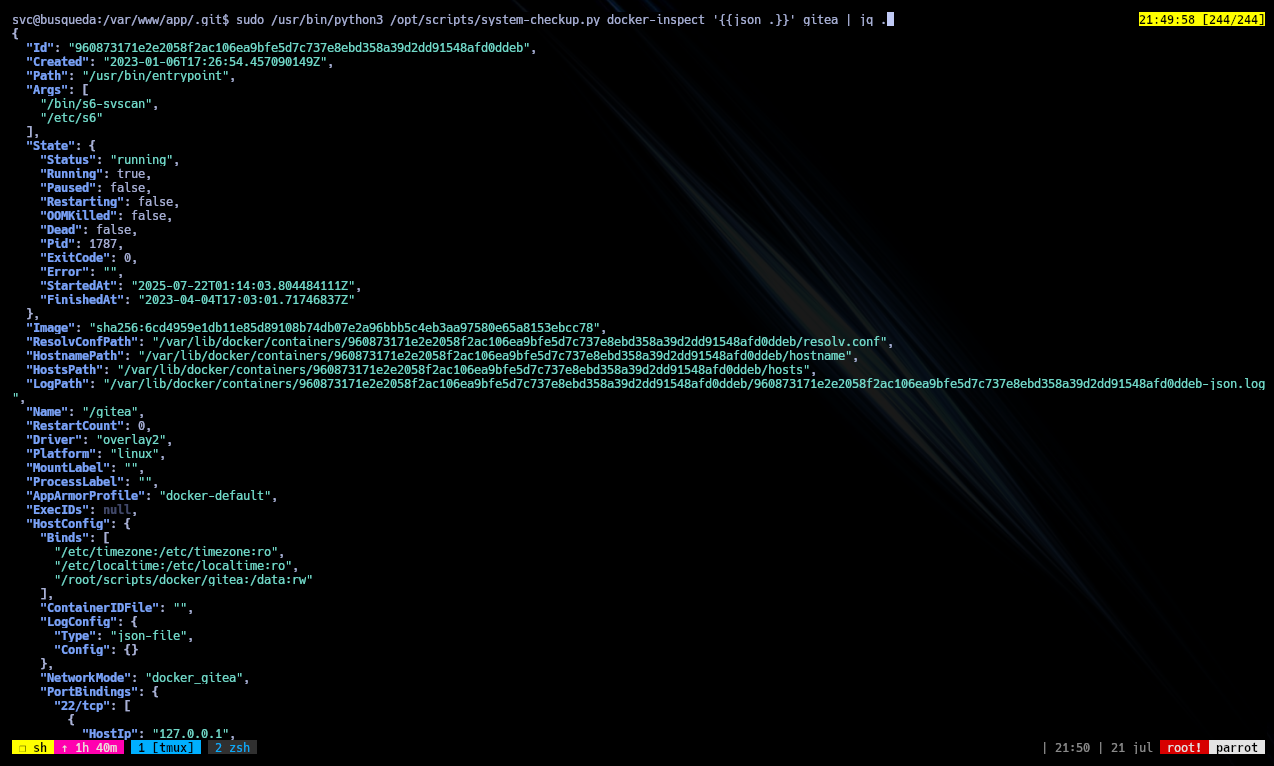1274x766 pixels.
Task: Click the 21 jul date in status bar
Action: coord(1131,747)
